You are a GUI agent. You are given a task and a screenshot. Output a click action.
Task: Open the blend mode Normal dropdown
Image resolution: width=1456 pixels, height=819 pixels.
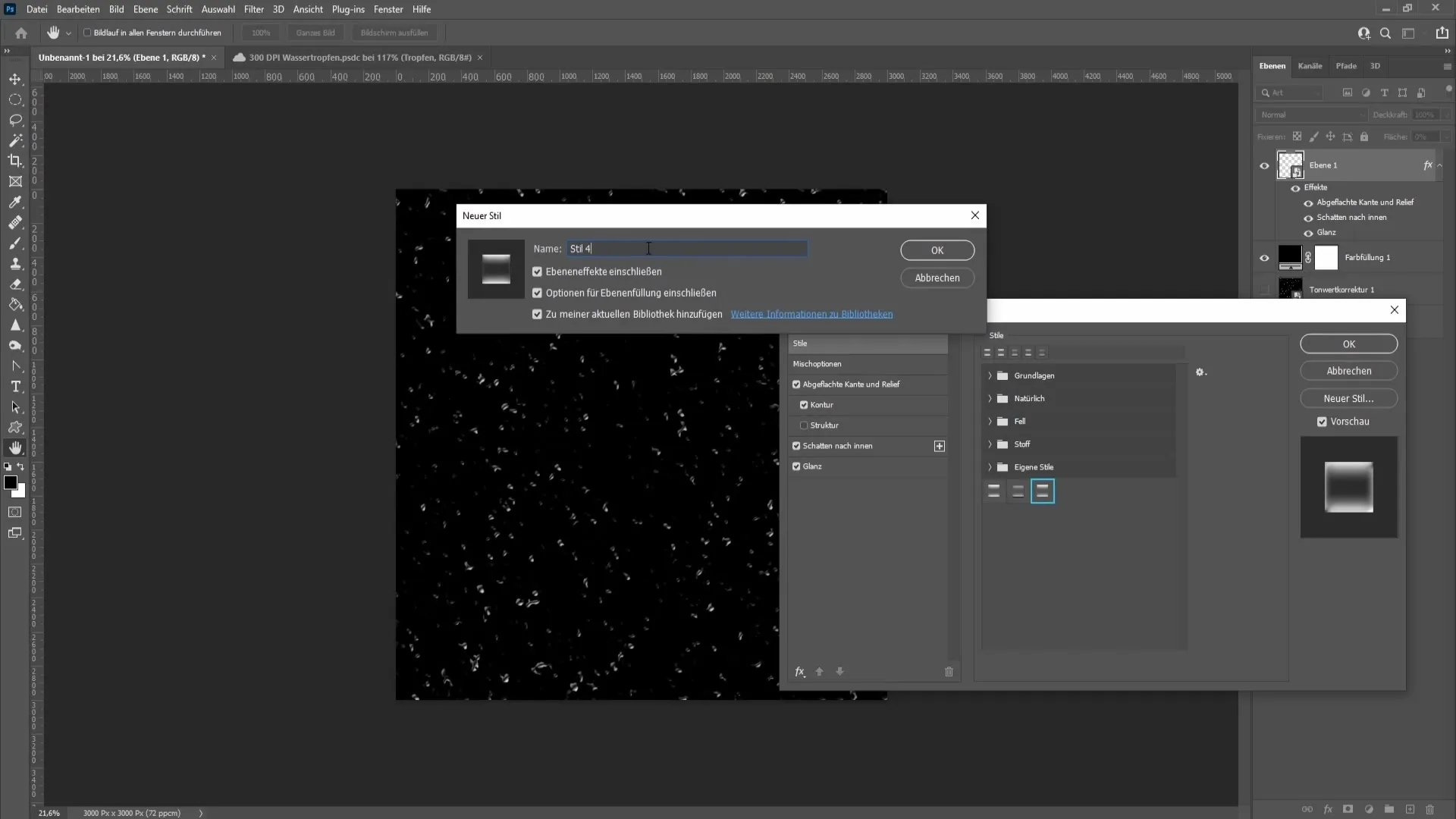click(1313, 115)
